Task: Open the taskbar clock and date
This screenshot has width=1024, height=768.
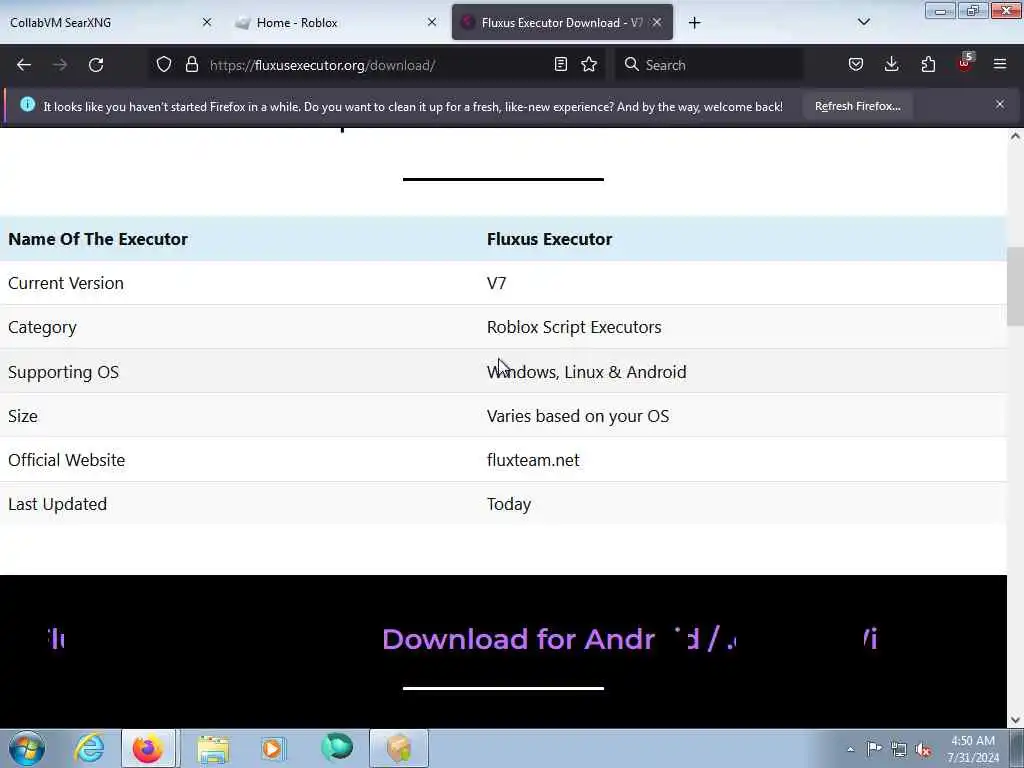Action: click(x=973, y=749)
